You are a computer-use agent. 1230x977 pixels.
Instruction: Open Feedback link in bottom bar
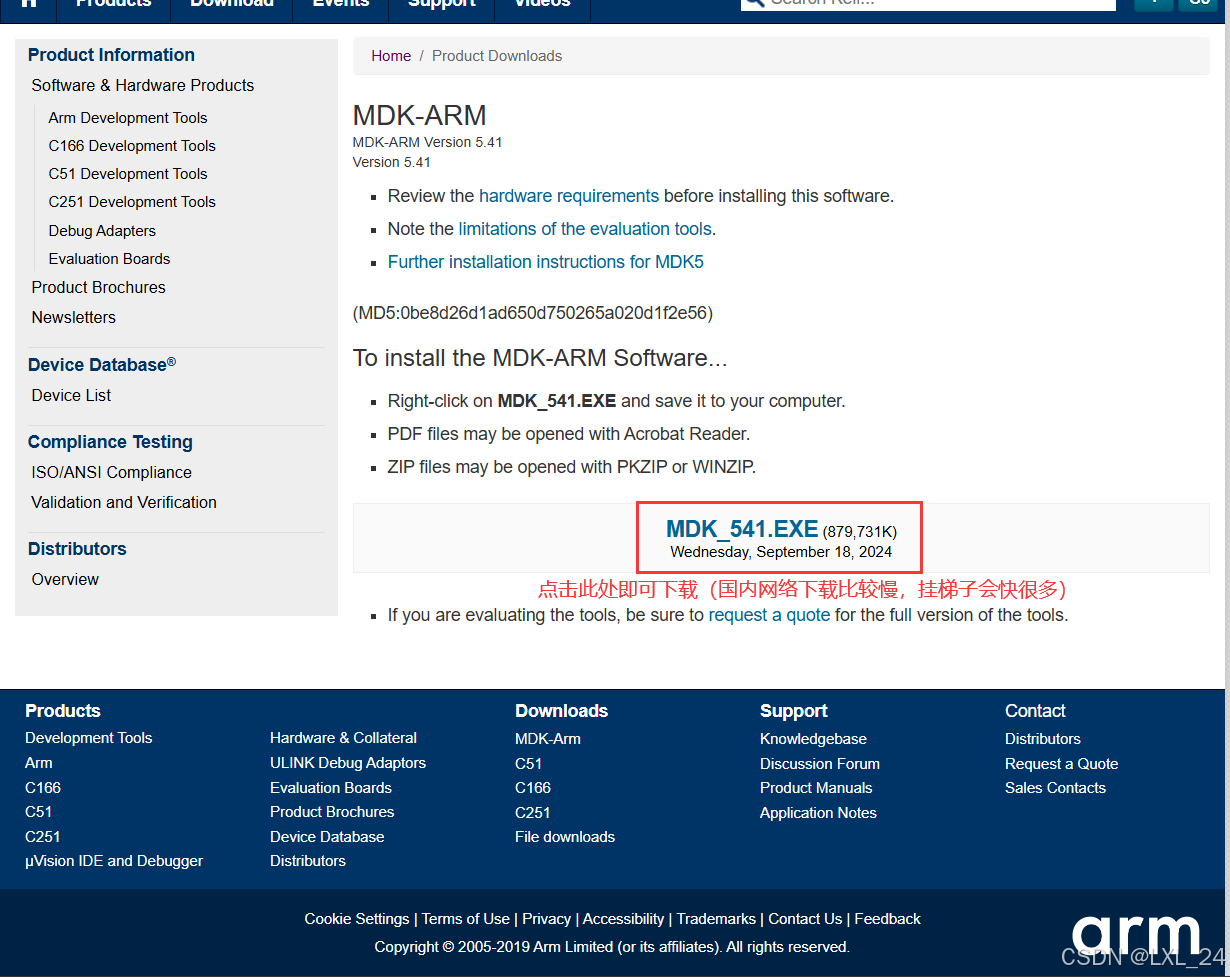[x=888, y=919]
